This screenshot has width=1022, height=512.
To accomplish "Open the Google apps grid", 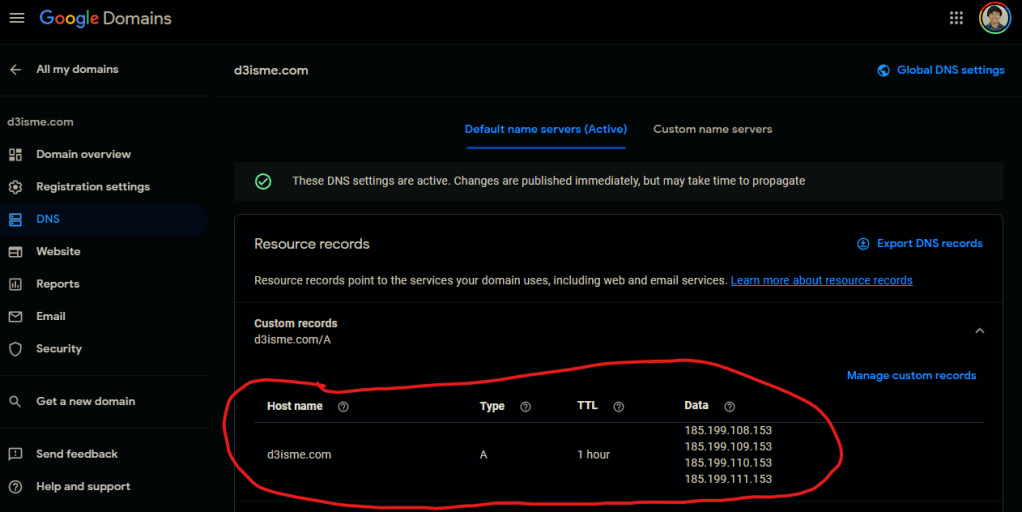I will coord(956,18).
